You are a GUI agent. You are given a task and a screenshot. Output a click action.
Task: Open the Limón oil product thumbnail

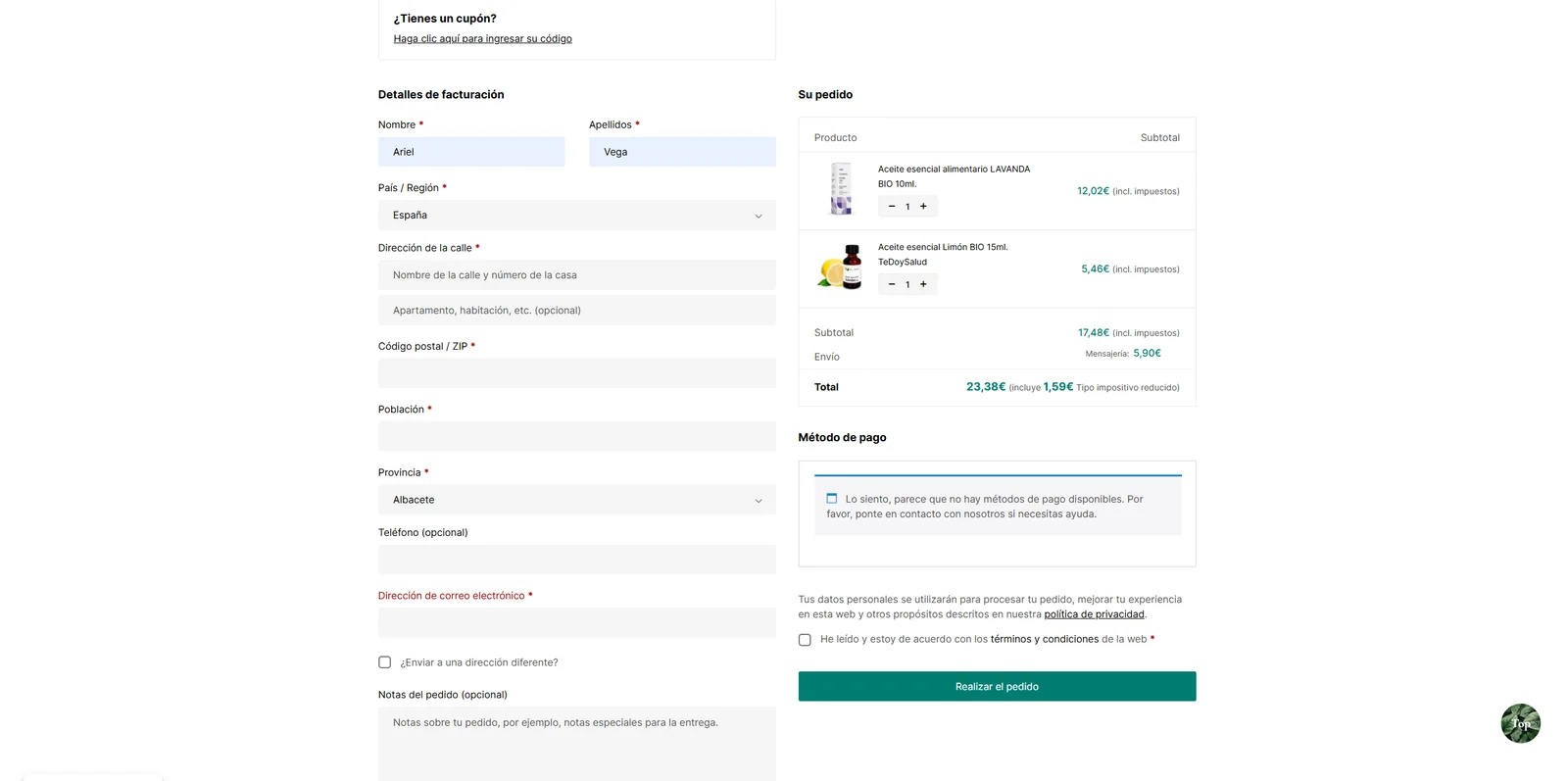(x=840, y=268)
